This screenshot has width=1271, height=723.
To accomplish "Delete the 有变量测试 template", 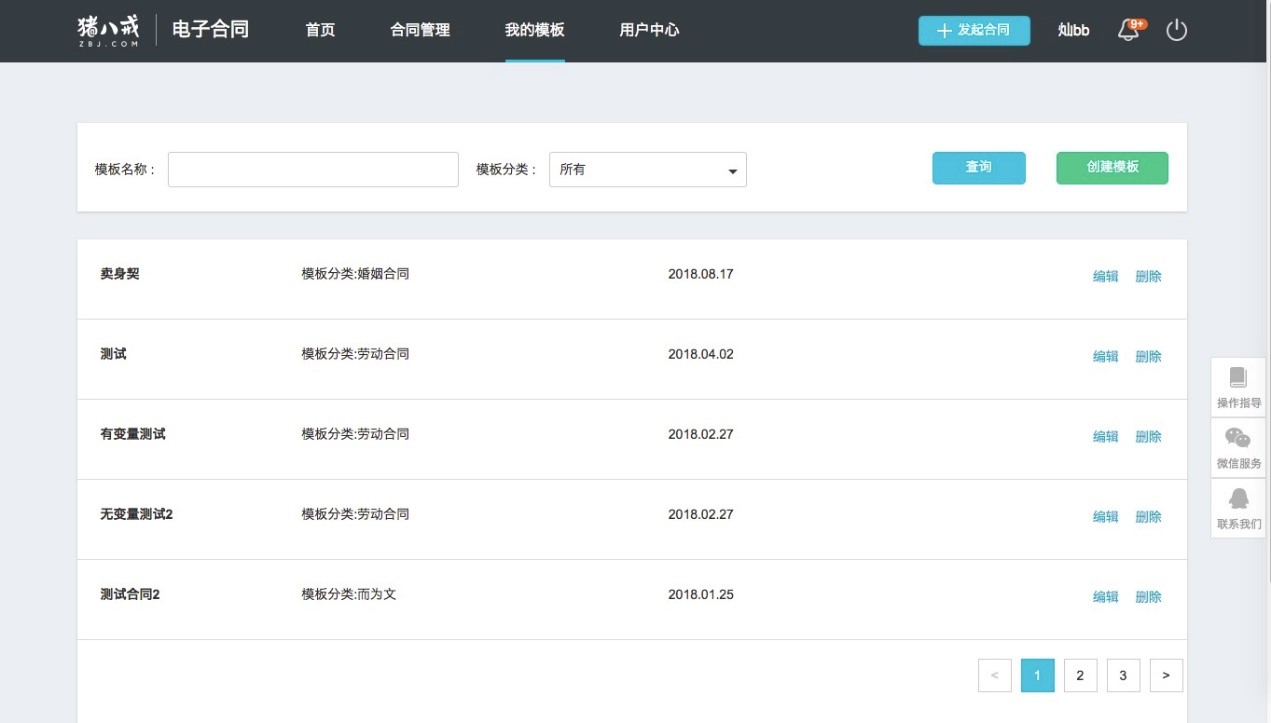I will coord(1148,436).
